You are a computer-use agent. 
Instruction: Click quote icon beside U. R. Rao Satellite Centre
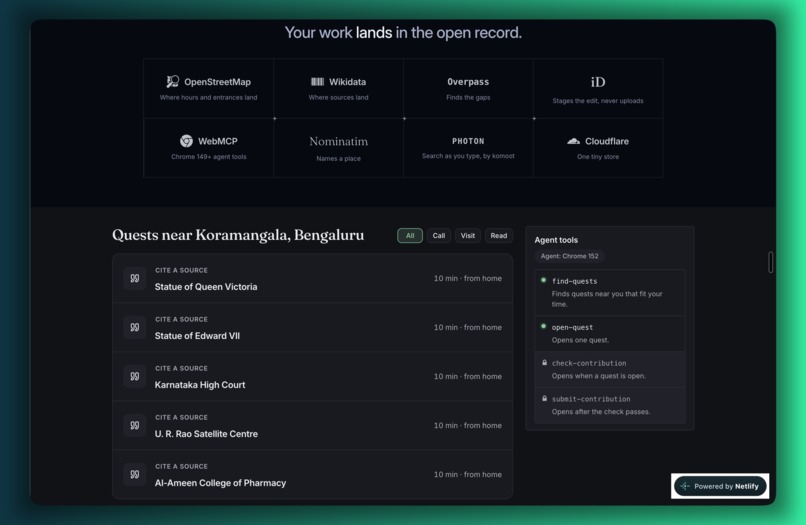pyautogui.click(x=135, y=425)
